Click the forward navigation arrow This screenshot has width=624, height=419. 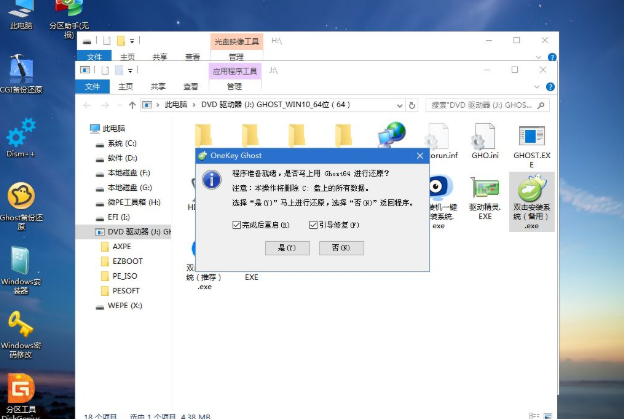point(105,105)
